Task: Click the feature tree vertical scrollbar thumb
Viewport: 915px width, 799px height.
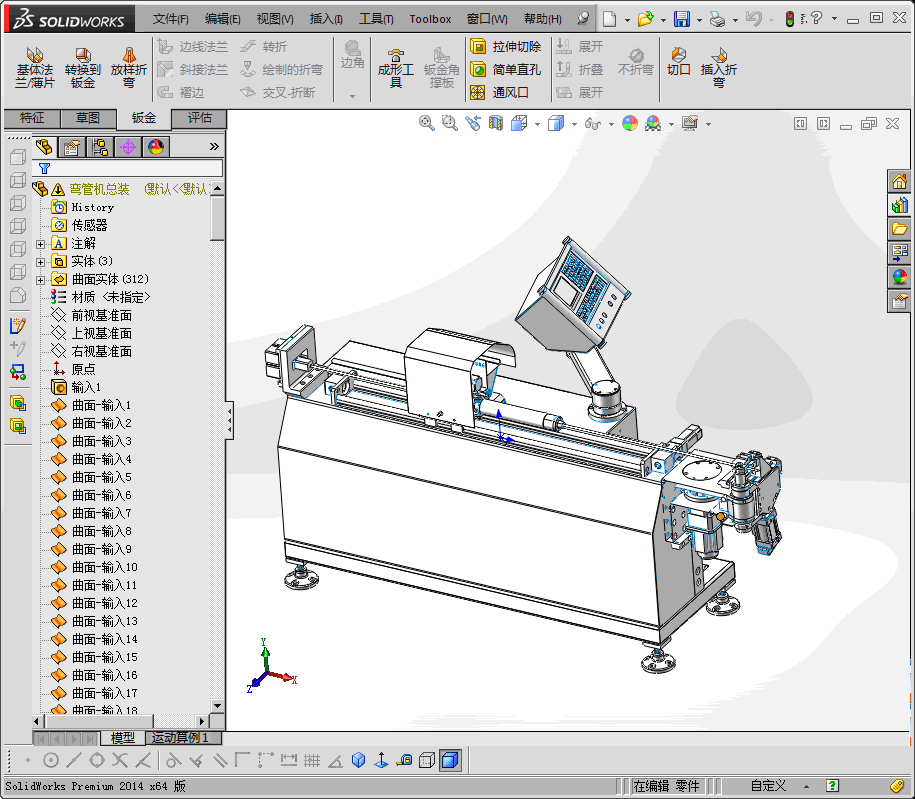Action: (217, 218)
